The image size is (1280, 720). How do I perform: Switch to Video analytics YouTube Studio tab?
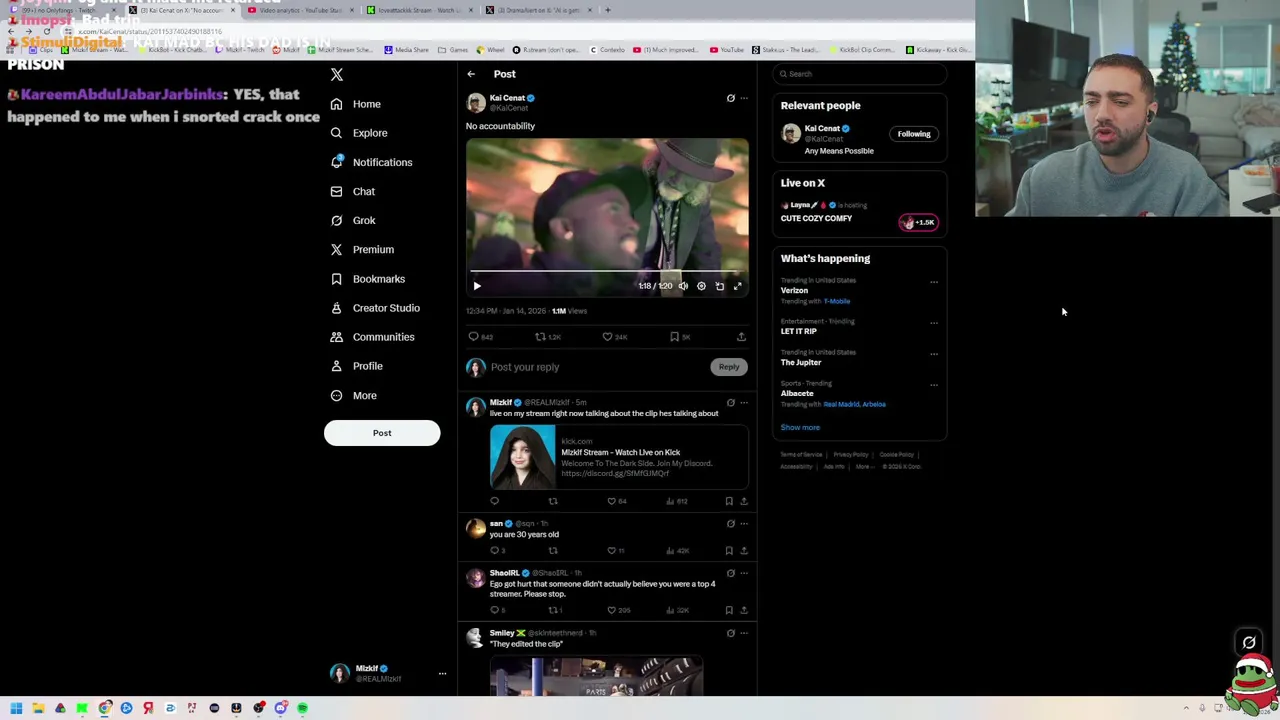300,10
